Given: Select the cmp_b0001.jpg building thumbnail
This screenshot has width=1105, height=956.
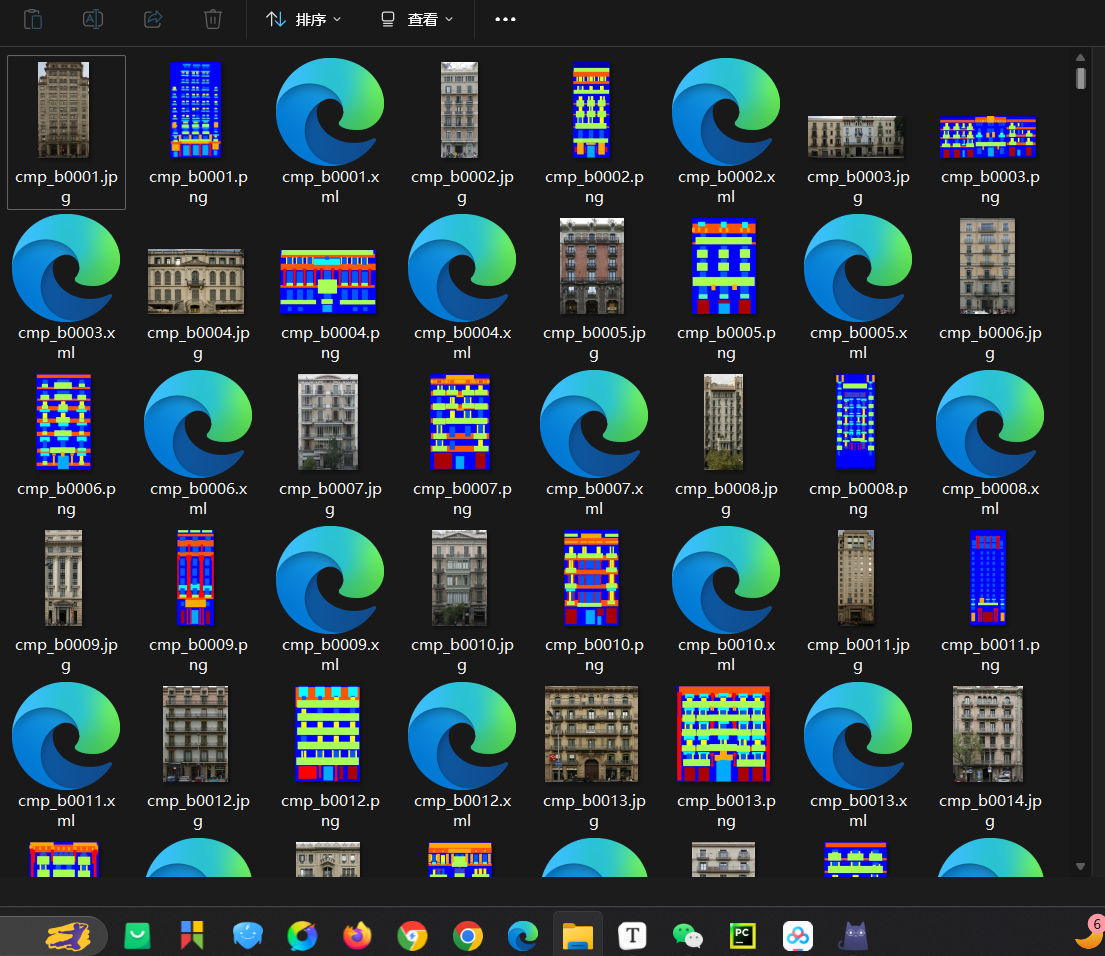Looking at the screenshot, I should 63,110.
